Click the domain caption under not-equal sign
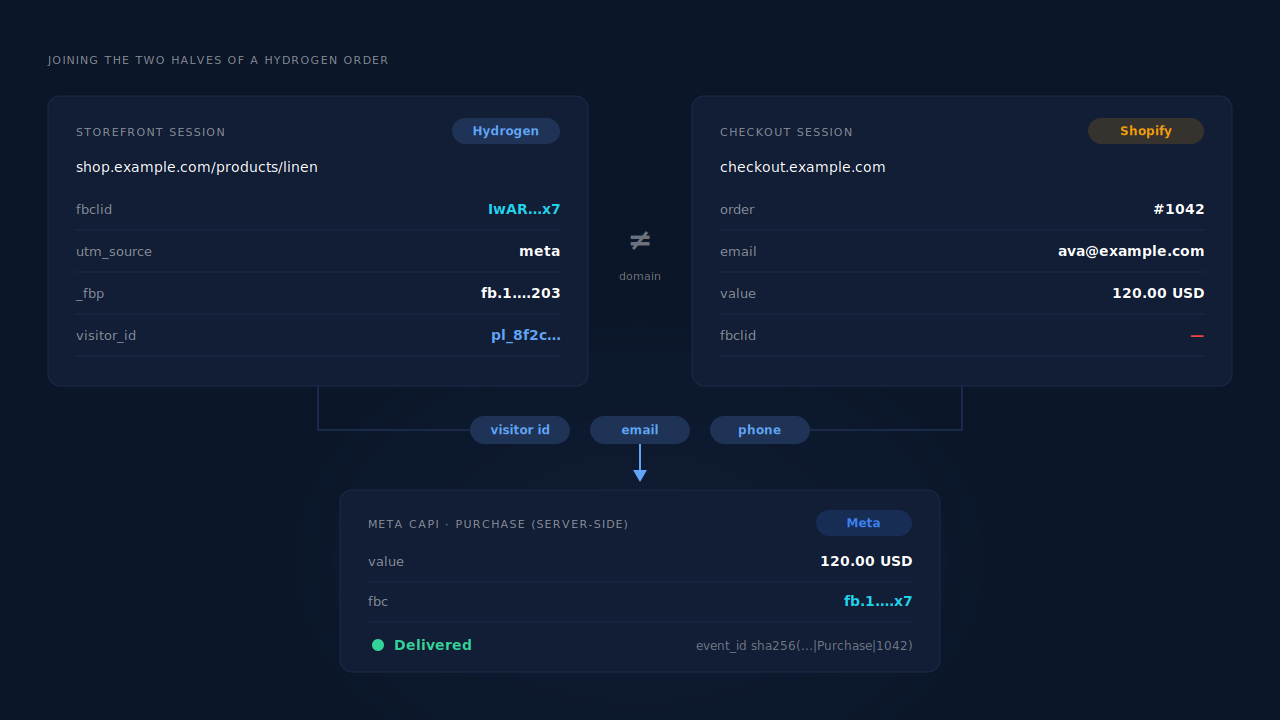The height and width of the screenshot is (720, 1280). 640,276
